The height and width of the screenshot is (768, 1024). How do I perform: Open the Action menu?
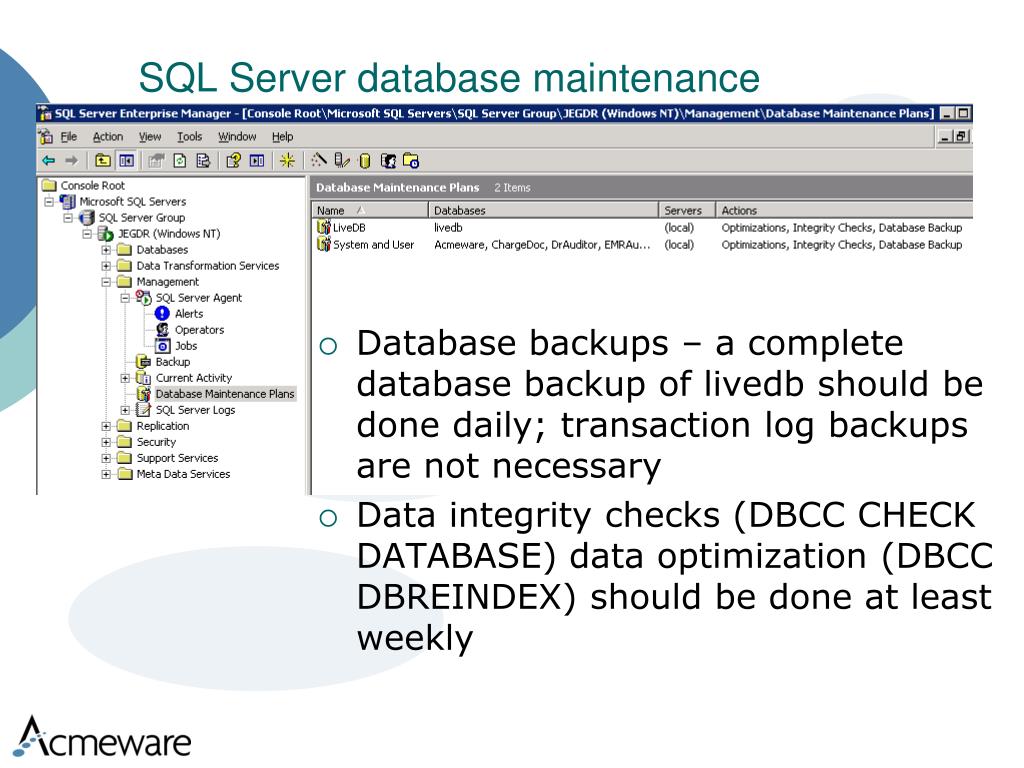click(x=108, y=136)
